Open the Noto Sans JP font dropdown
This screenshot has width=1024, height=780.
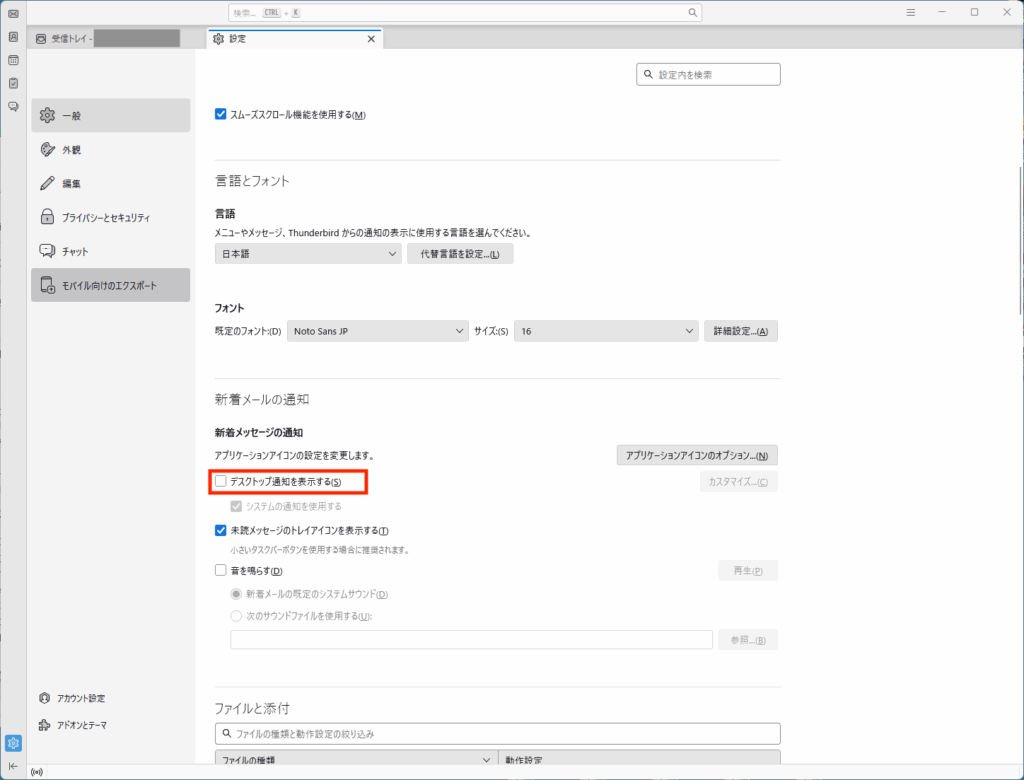point(377,331)
